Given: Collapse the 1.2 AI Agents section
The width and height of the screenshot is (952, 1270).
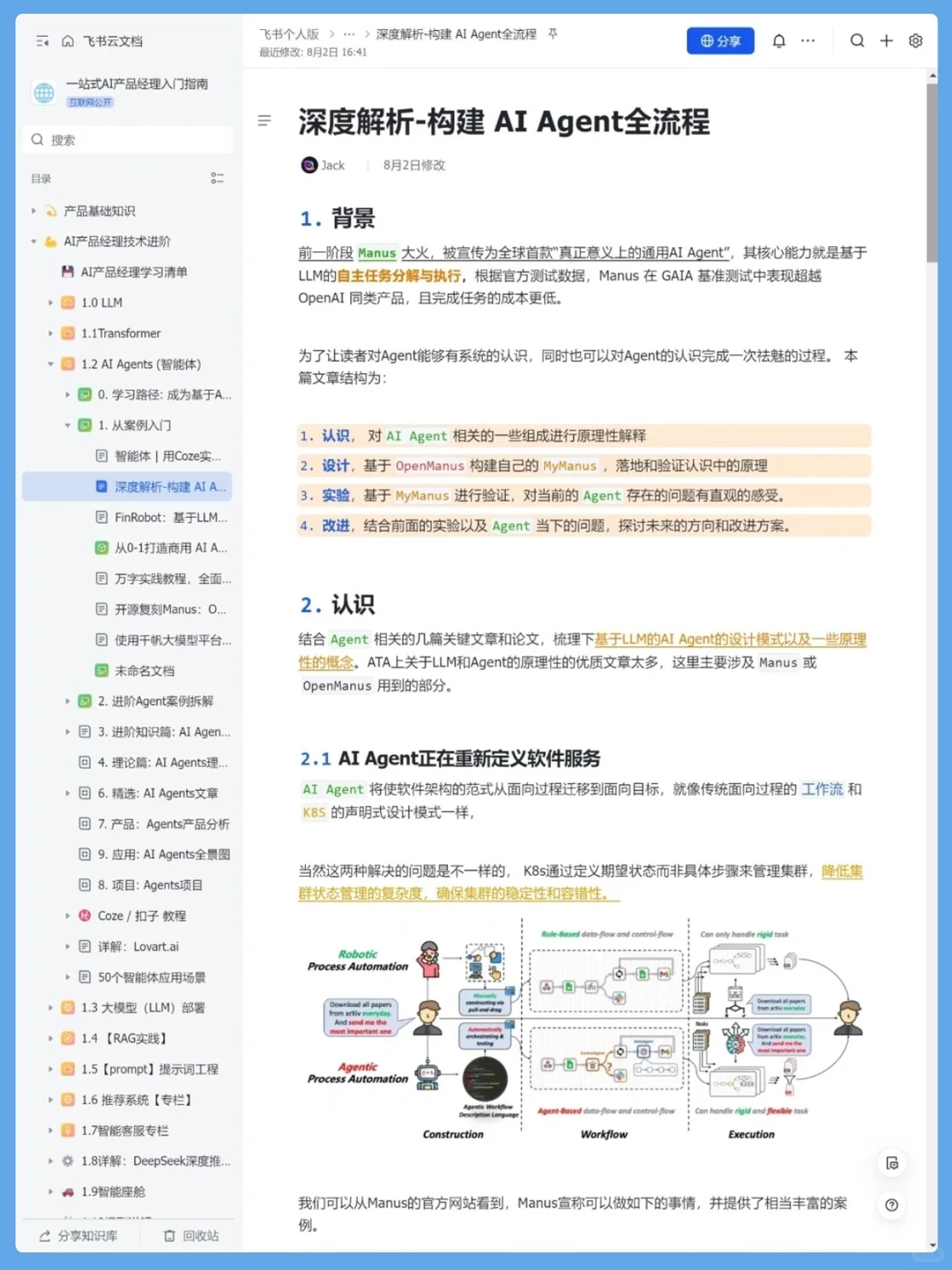Looking at the screenshot, I should point(50,363).
